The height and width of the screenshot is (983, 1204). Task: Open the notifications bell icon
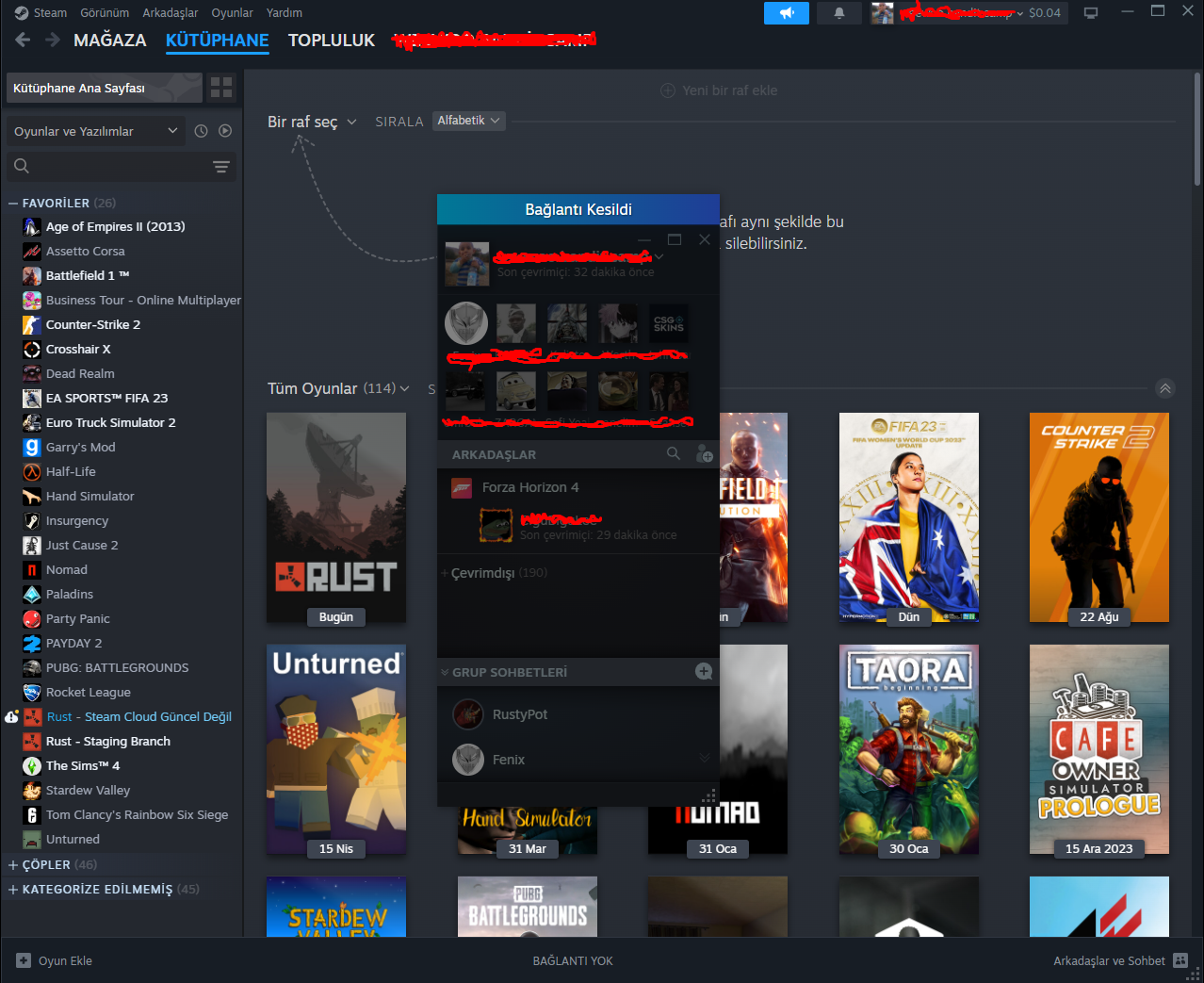click(x=838, y=13)
